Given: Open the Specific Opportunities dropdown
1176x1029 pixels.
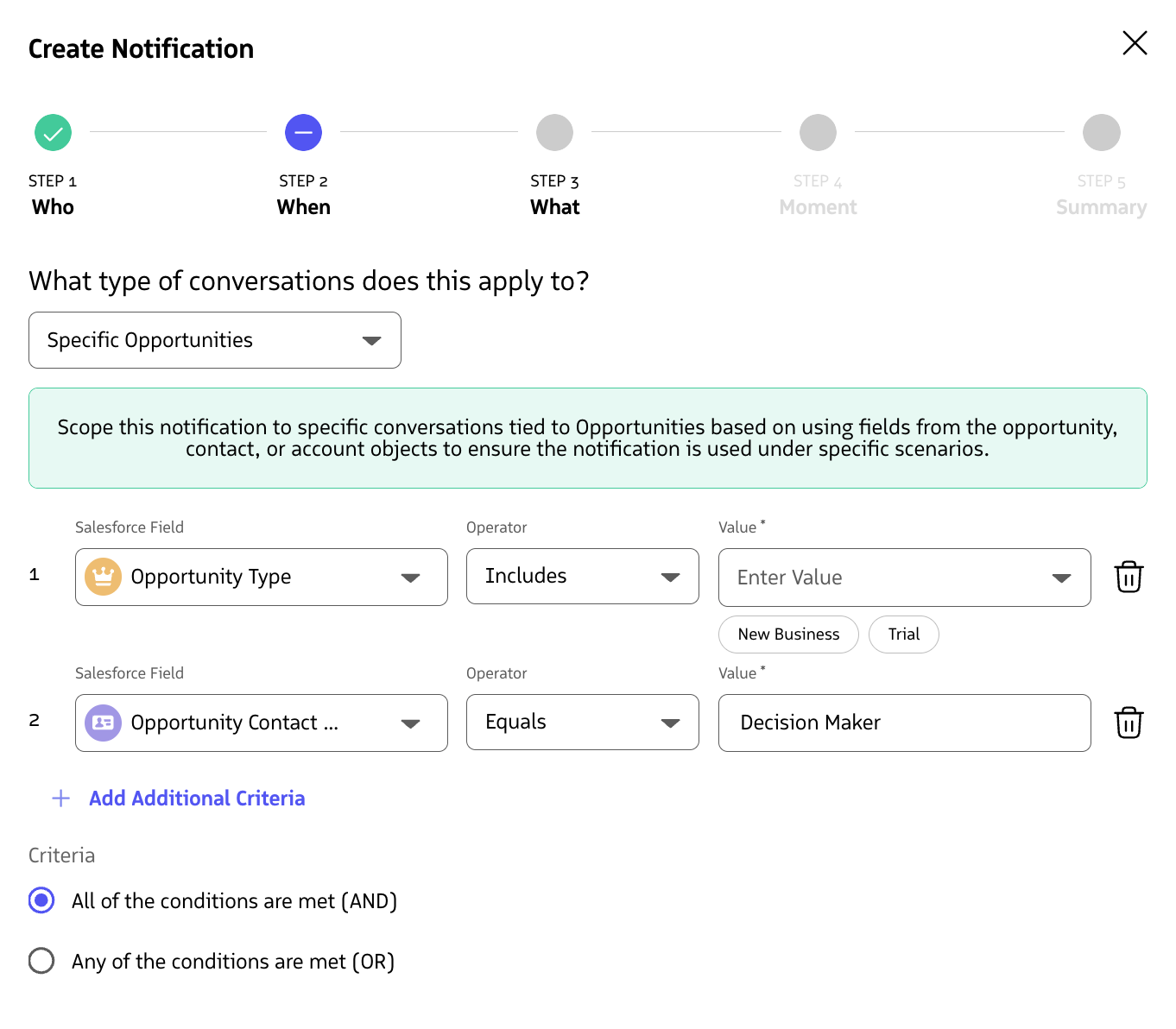Looking at the screenshot, I should [x=215, y=340].
